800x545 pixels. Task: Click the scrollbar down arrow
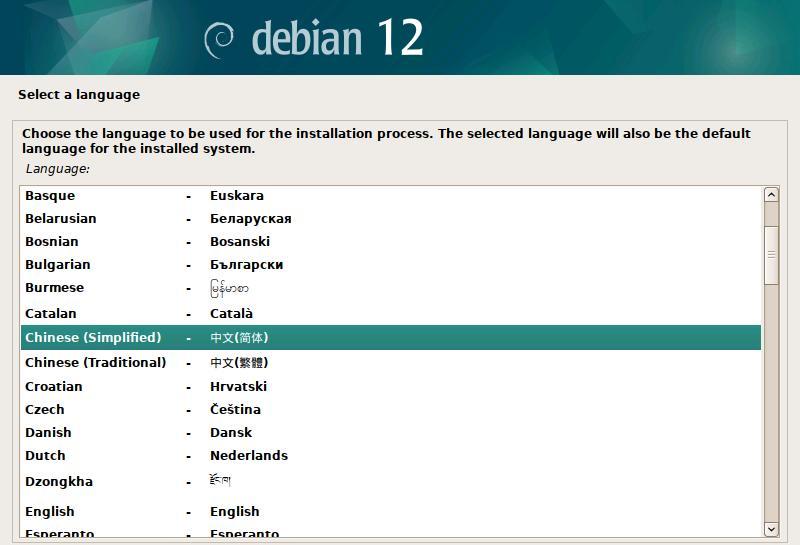(x=771, y=529)
